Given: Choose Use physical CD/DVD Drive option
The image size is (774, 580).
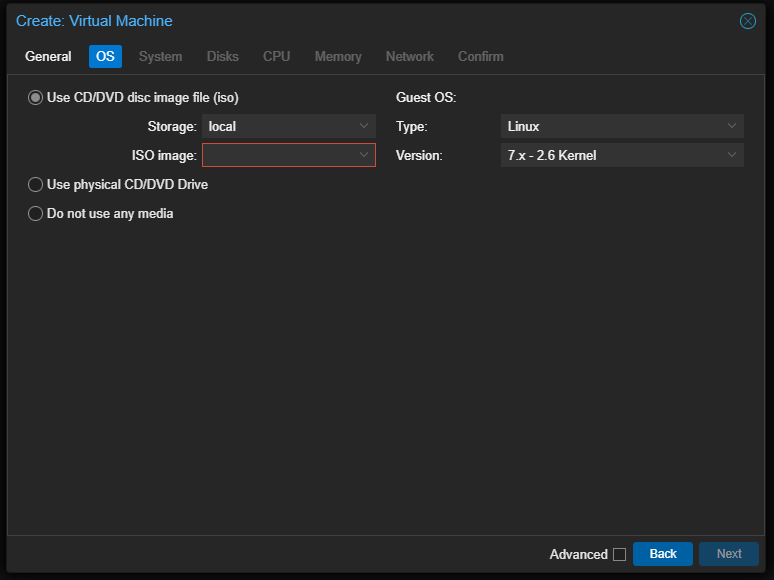Looking at the screenshot, I should [35, 185].
